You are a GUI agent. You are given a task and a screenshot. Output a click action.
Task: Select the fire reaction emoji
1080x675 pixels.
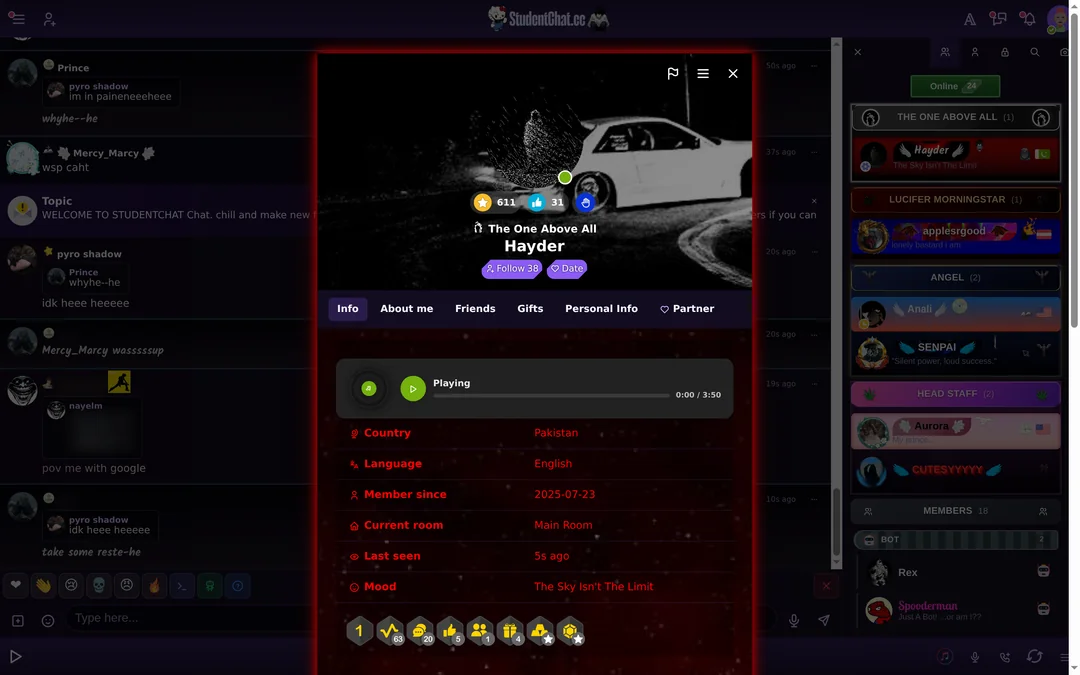point(154,585)
